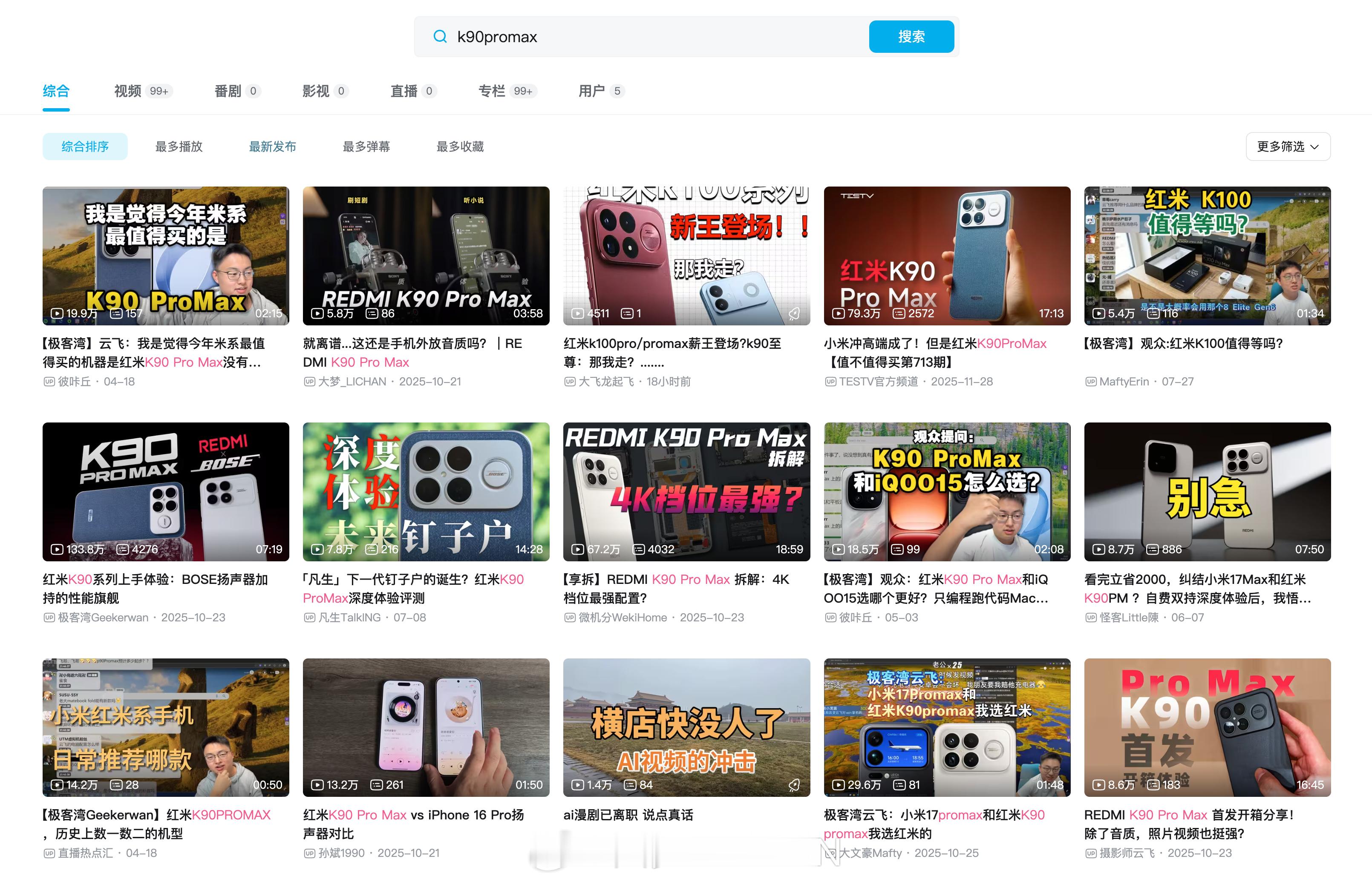Click the rocket icon on the 横店快没人了 thumbnail
1372x885 pixels.
[794, 785]
